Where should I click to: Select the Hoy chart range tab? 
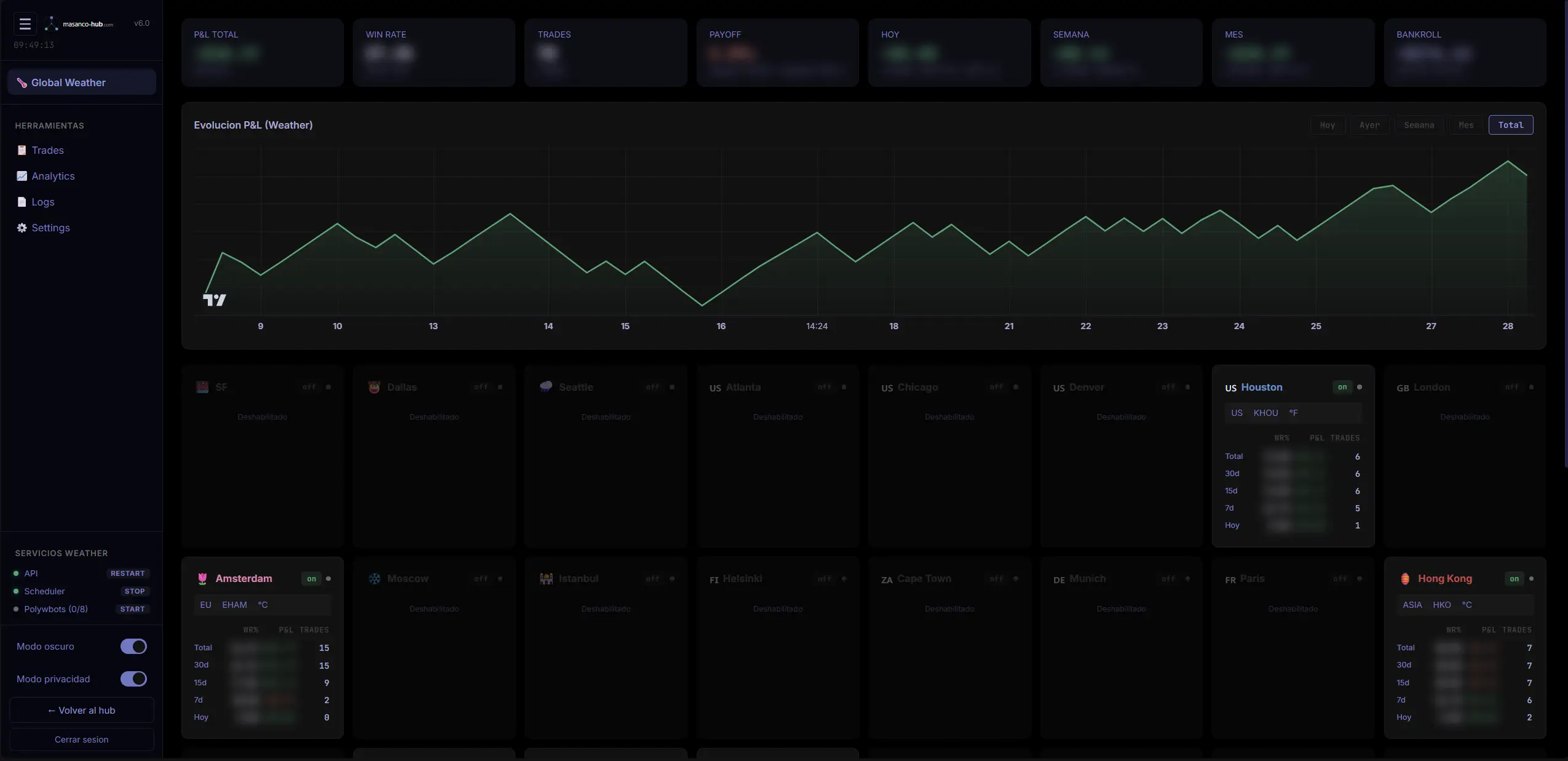(1328, 125)
